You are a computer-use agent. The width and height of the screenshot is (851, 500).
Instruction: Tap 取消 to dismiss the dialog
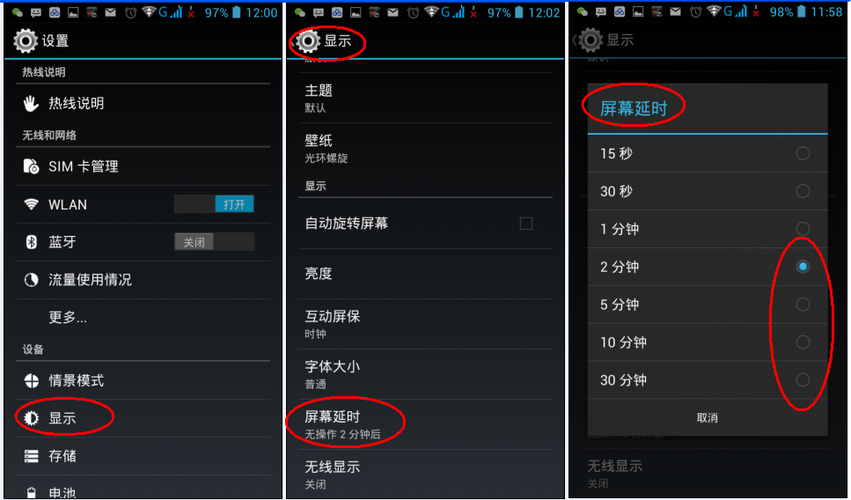(x=707, y=417)
